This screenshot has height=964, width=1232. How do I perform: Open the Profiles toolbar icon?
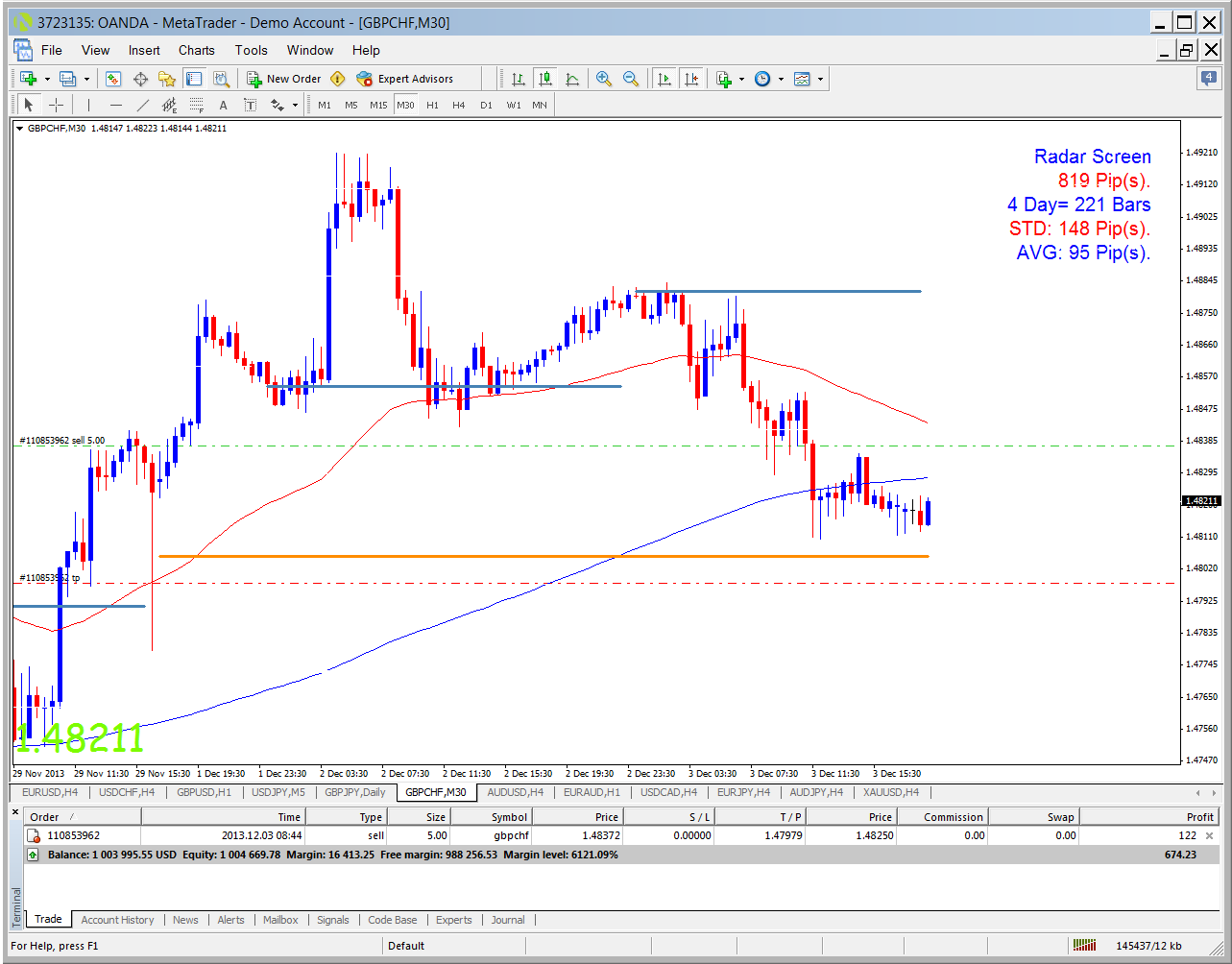[x=67, y=79]
